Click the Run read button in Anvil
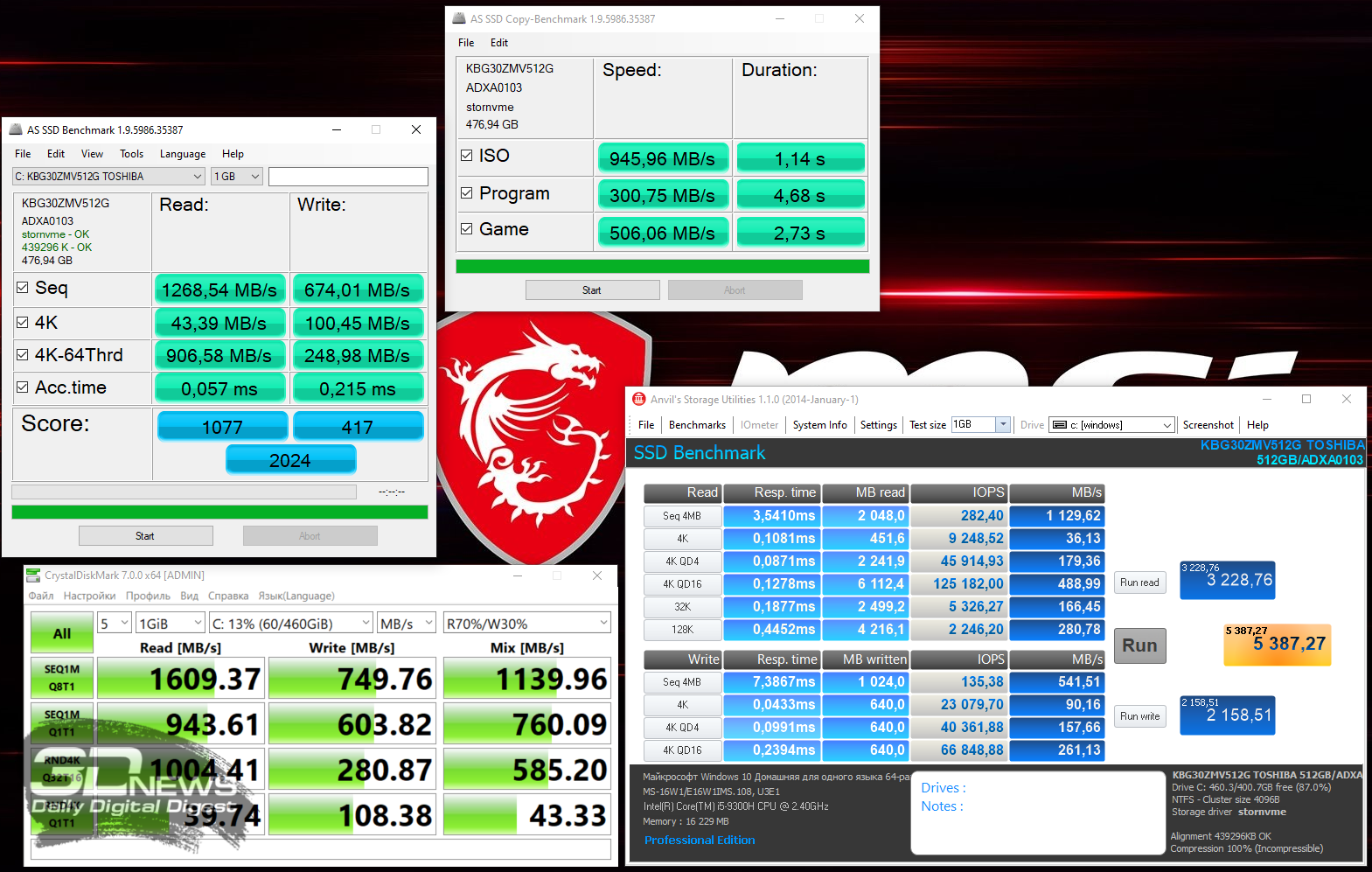 (1140, 582)
